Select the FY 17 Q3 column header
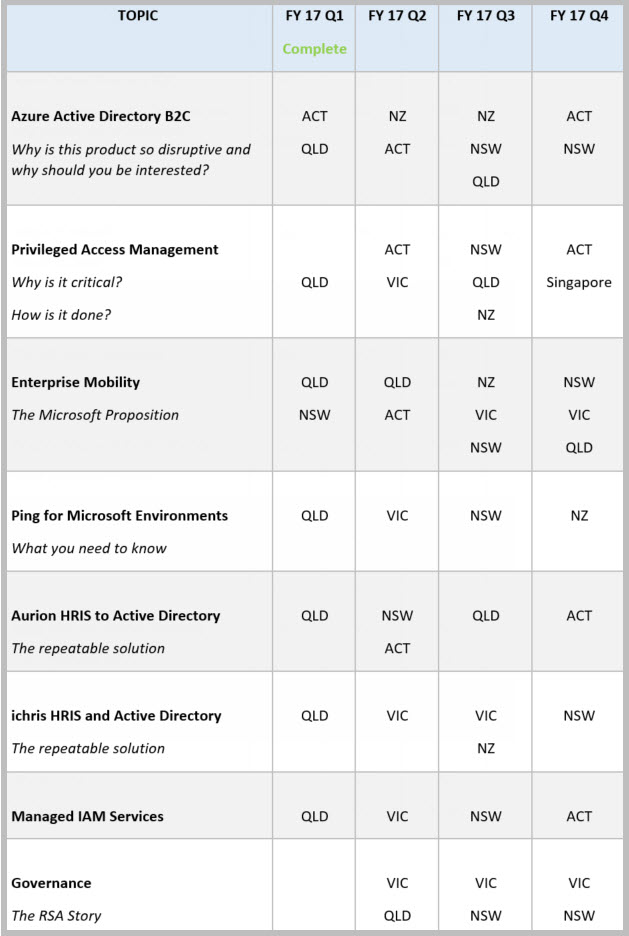Screen dimensions: 629x936 [x=485, y=16]
